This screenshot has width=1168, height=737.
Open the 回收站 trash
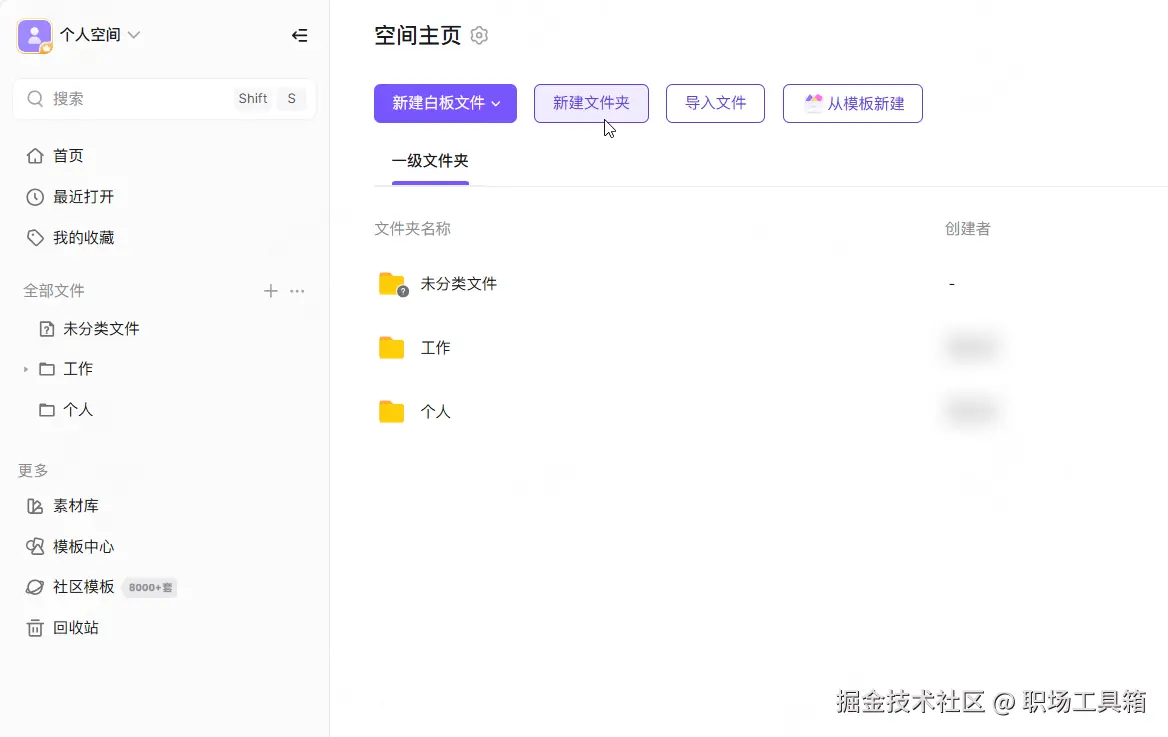point(76,628)
